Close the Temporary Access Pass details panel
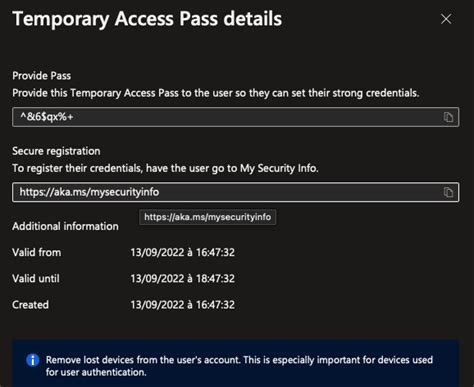 [446, 19]
